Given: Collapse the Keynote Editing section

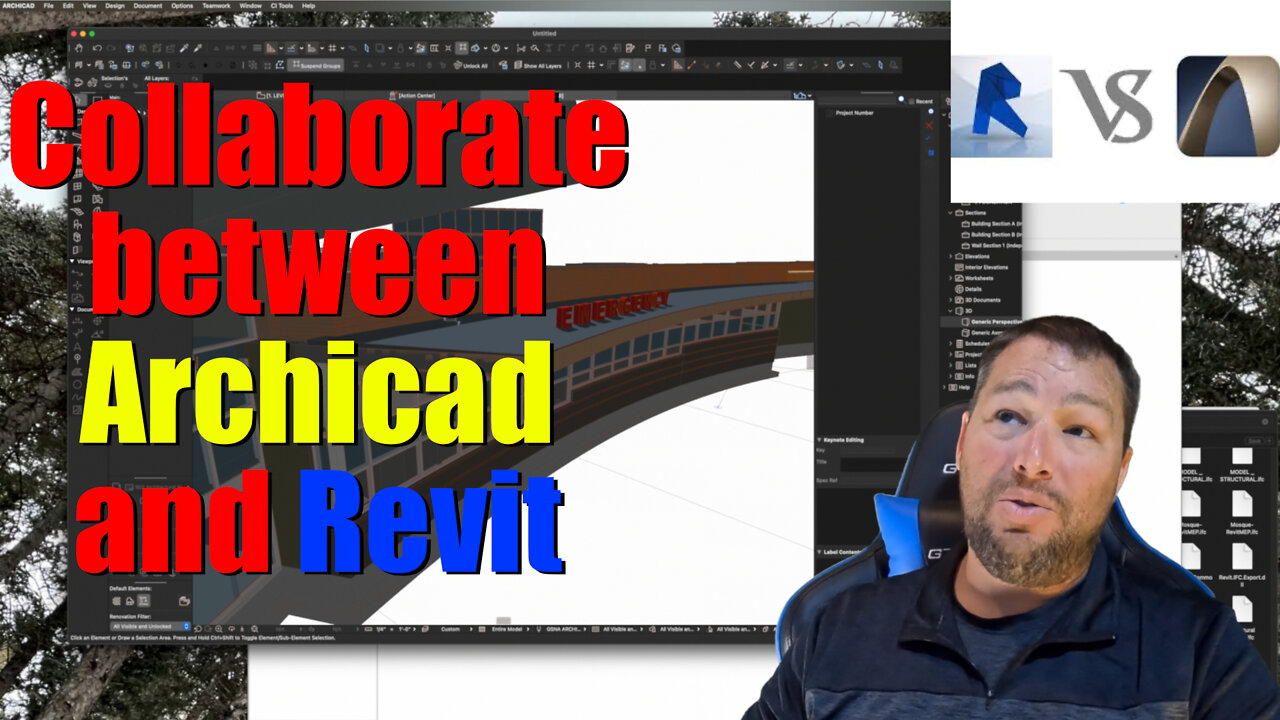Looking at the screenshot, I should (x=819, y=440).
